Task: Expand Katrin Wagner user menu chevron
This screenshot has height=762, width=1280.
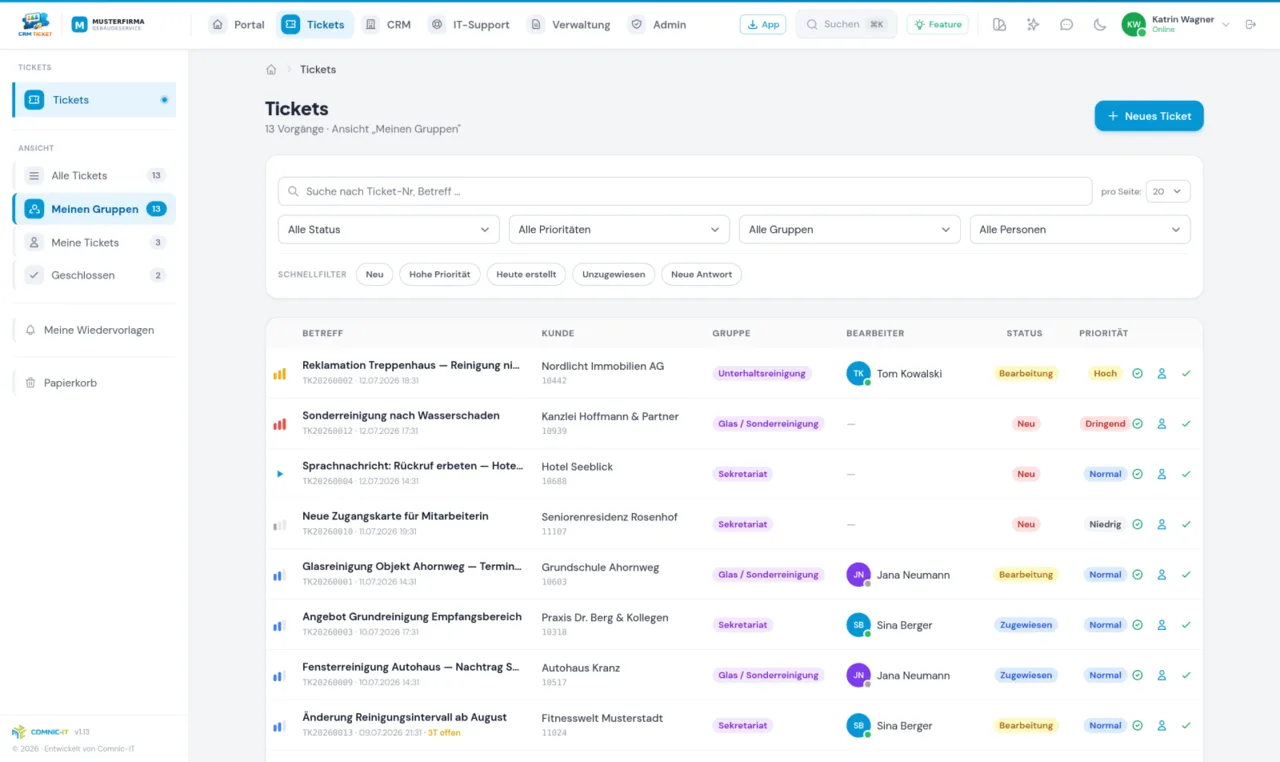Action: pos(1226,24)
